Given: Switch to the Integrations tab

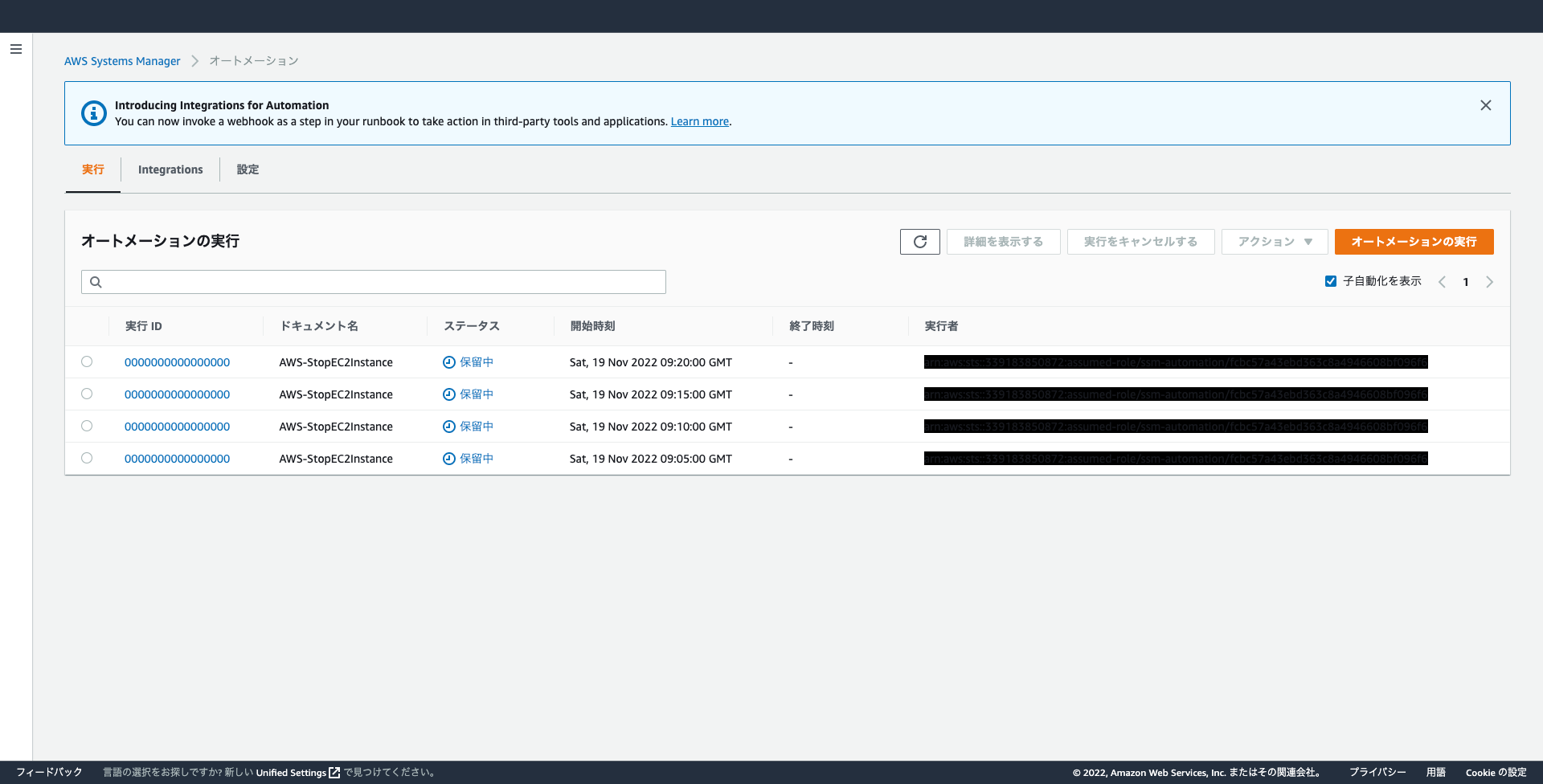Looking at the screenshot, I should point(170,169).
